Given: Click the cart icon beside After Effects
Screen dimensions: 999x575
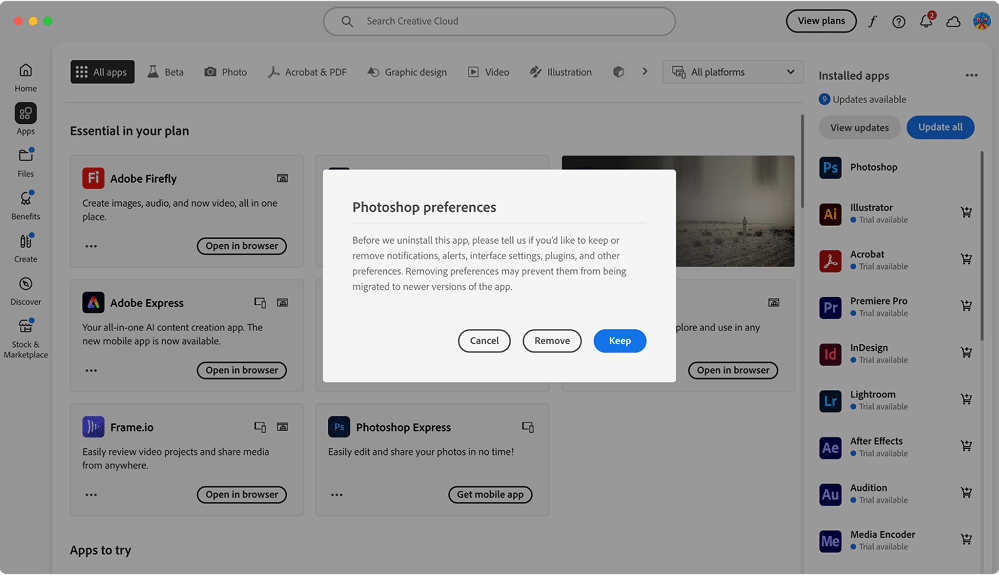Looking at the screenshot, I should (x=966, y=446).
